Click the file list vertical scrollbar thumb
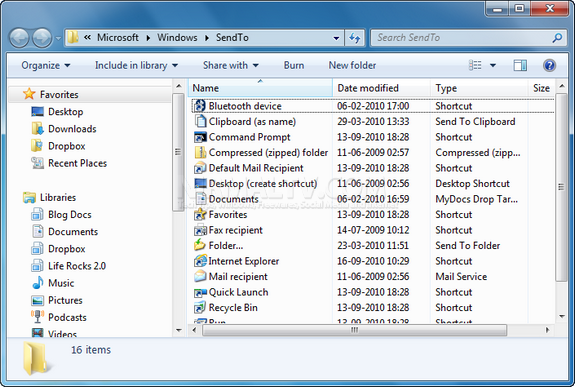The height and width of the screenshot is (387, 575). (x=561, y=187)
